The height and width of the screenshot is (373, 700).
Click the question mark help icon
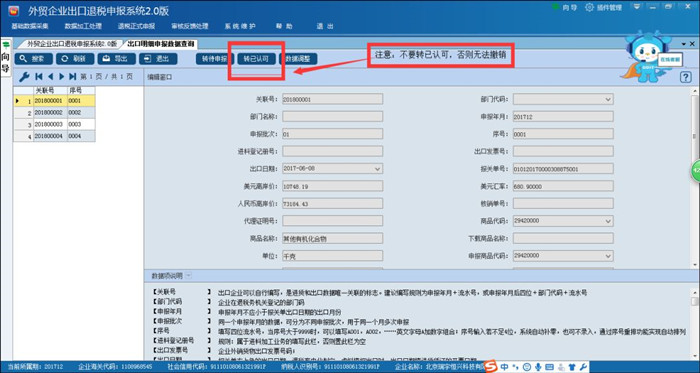click(686, 77)
